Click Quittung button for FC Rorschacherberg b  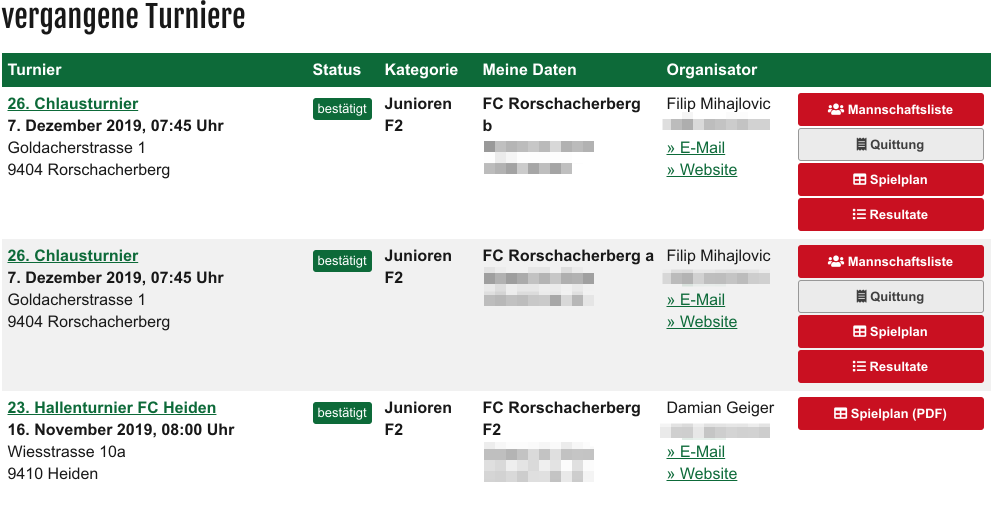pyautogui.click(x=890, y=145)
